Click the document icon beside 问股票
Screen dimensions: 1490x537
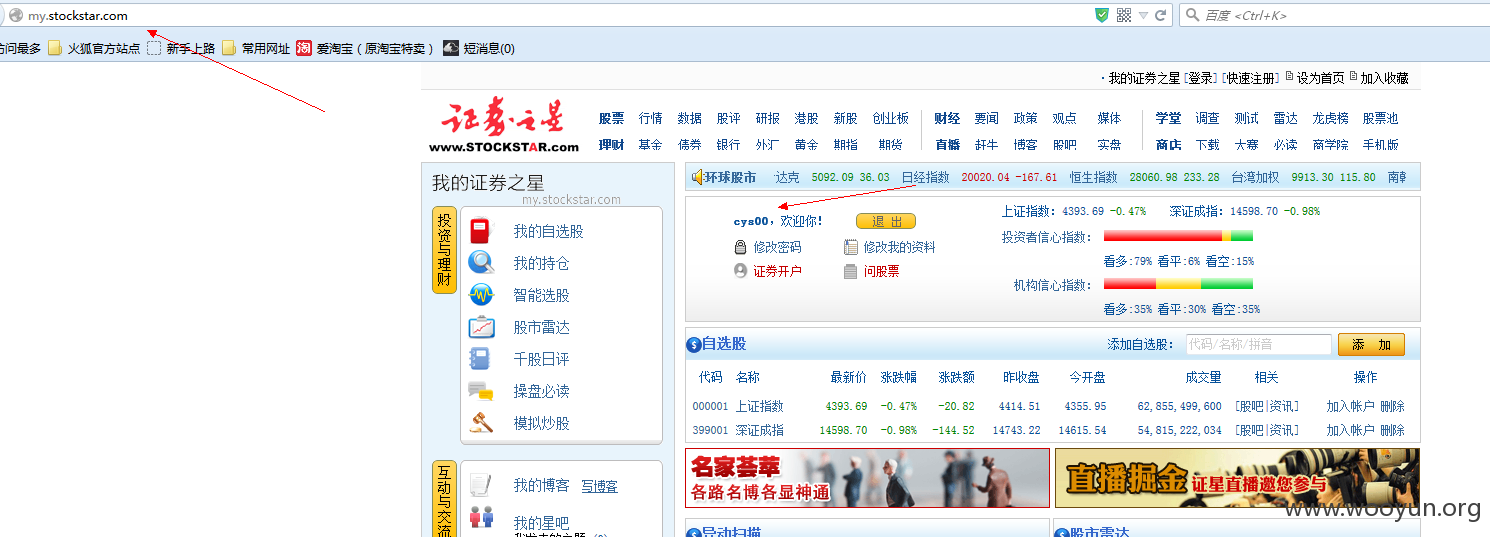(850, 271)
